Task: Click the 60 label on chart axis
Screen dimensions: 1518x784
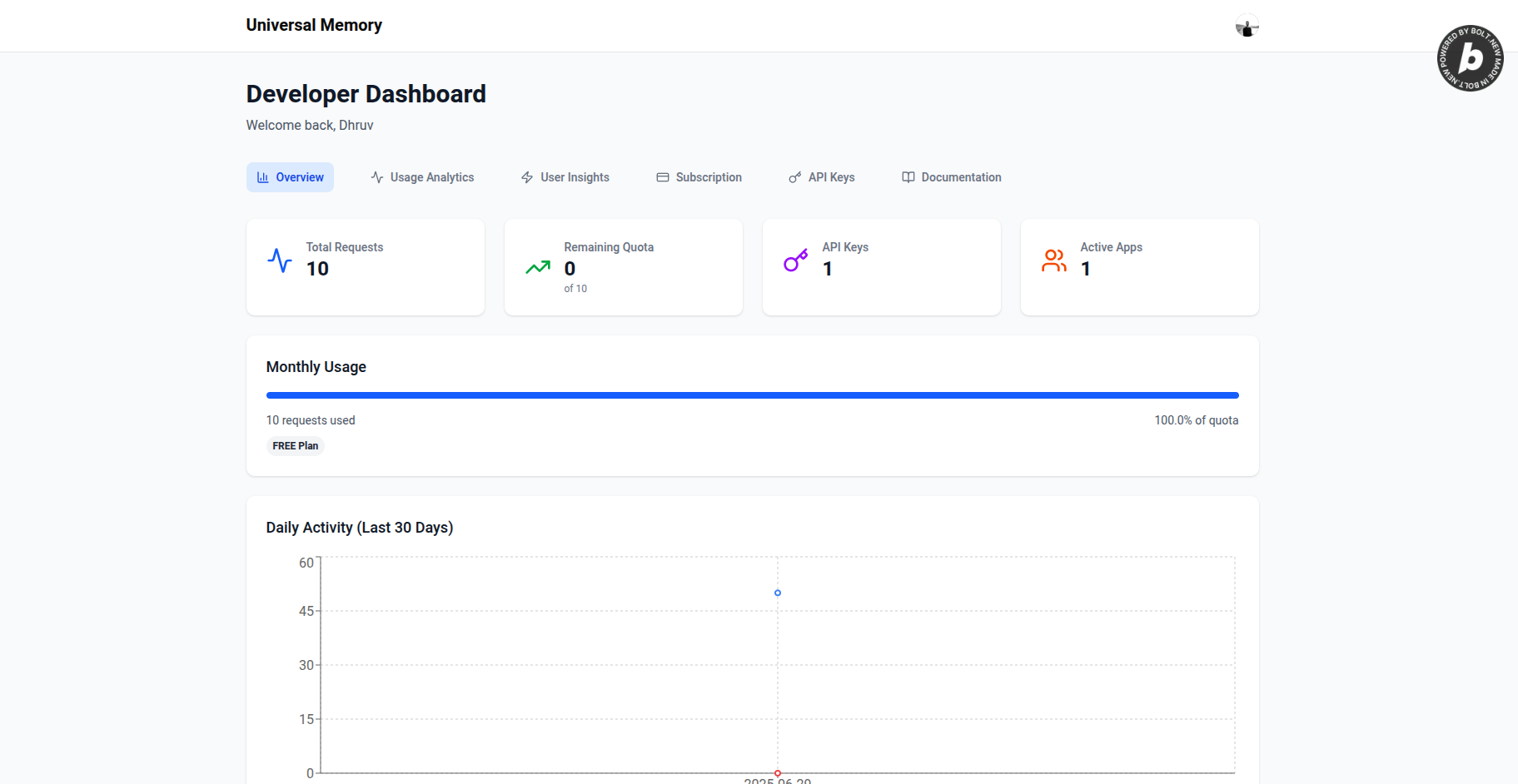Action: [x=306, y=563]
